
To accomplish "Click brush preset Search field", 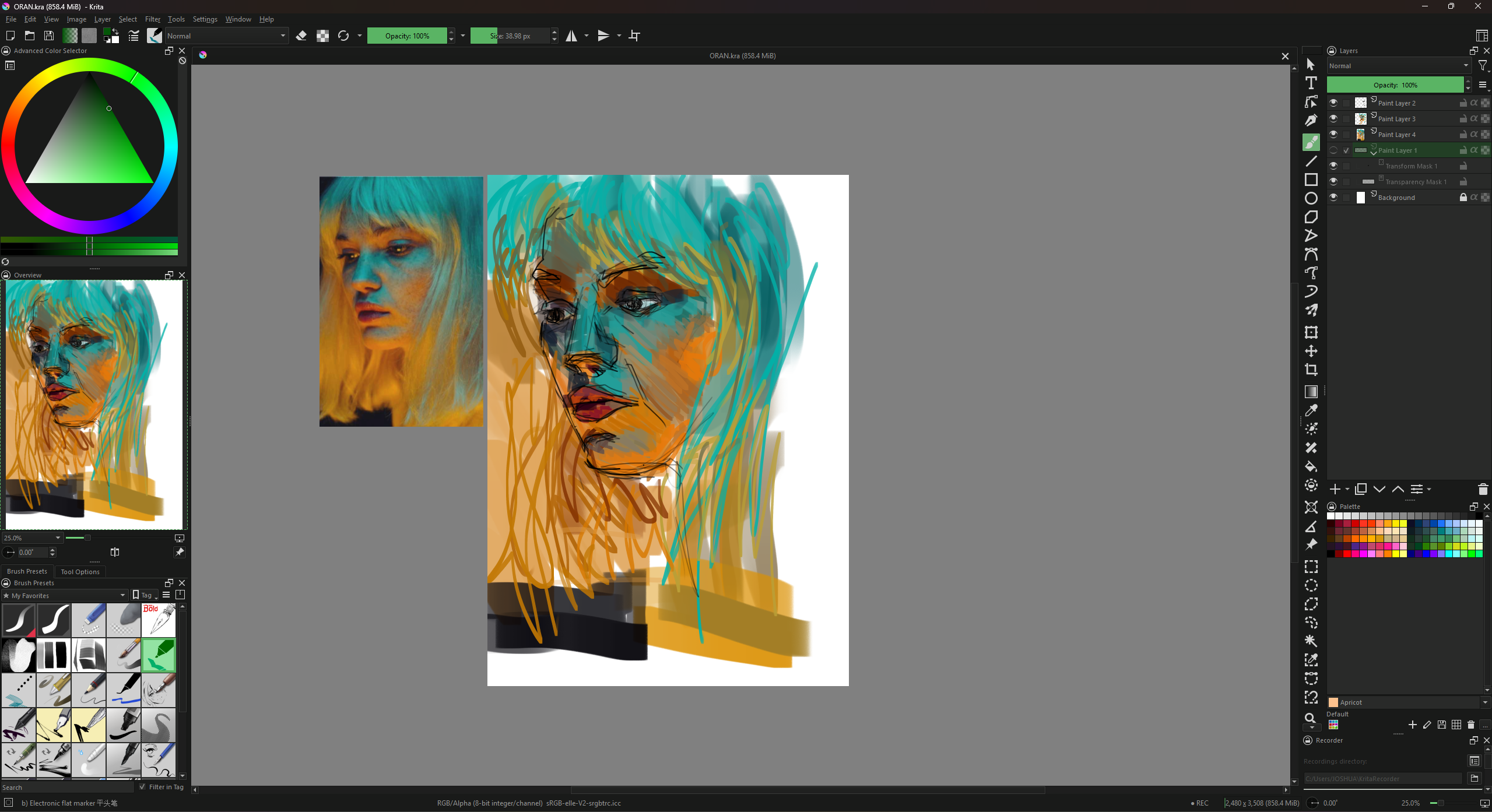I will point(67,787).
